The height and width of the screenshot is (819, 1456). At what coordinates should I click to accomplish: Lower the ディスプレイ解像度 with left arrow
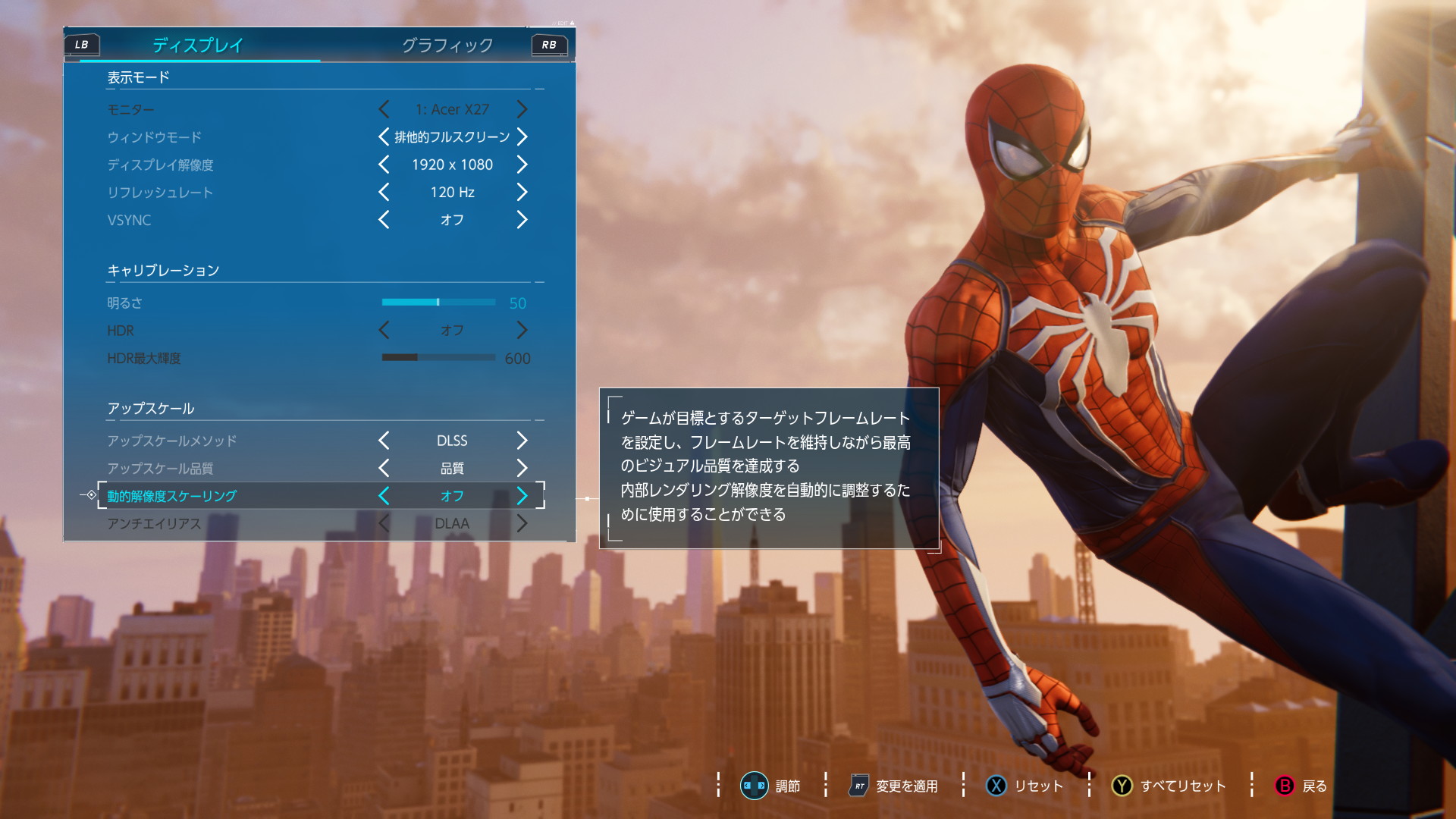point(384,165)
